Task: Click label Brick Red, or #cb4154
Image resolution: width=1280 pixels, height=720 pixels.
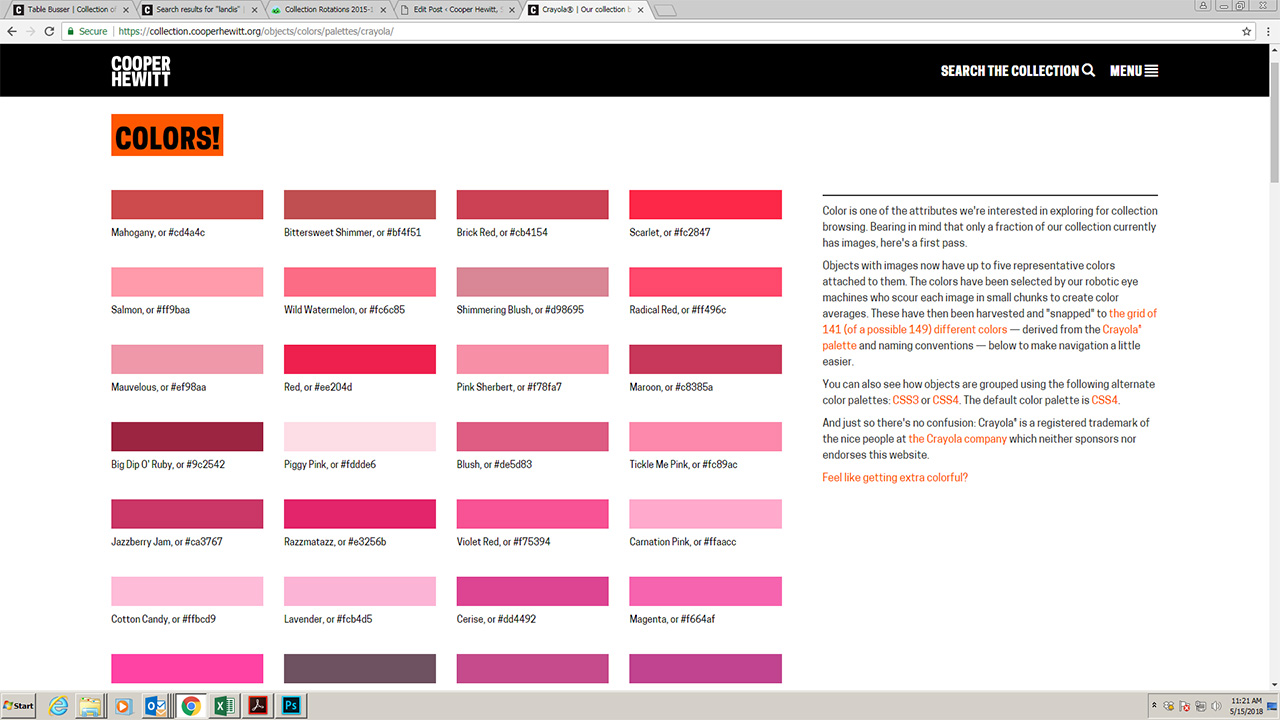Action: pos(502,233)
